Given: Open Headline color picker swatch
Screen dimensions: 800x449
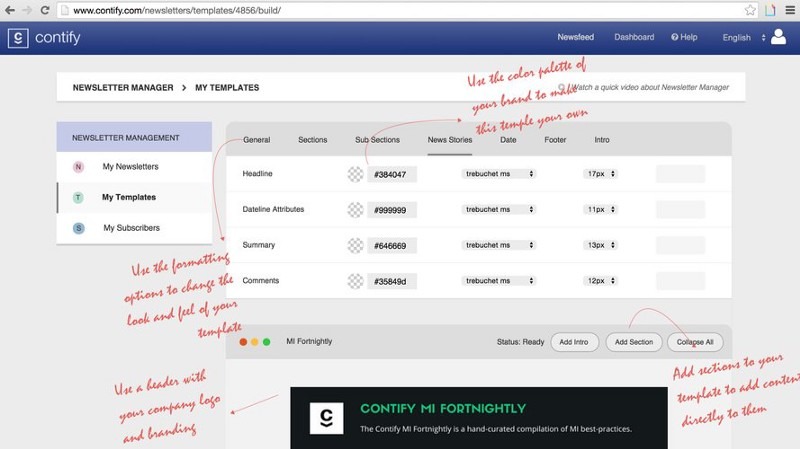Looking at the screenshot, I should tap(355, 174).
